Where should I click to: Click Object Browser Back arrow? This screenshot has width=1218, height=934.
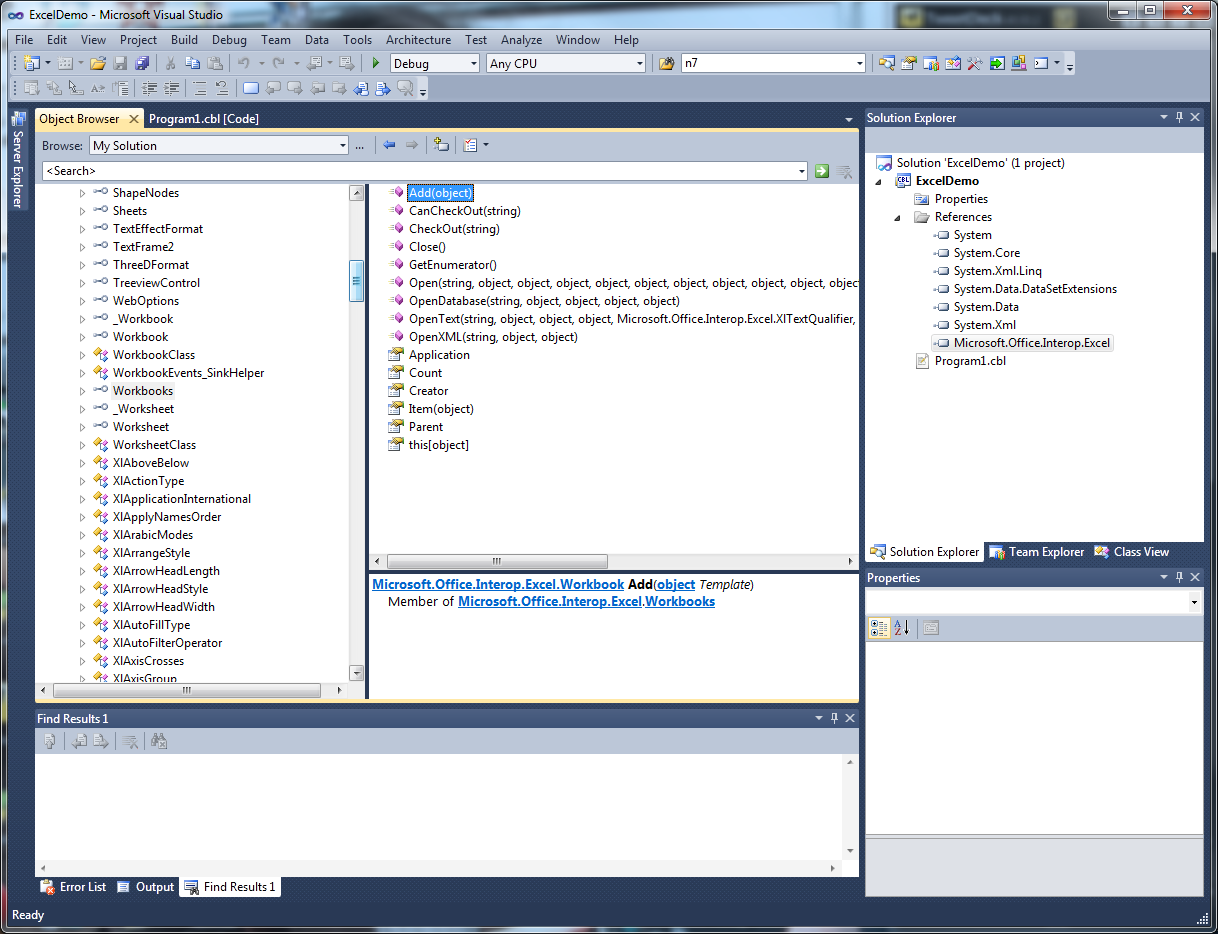tap(389, 145)
